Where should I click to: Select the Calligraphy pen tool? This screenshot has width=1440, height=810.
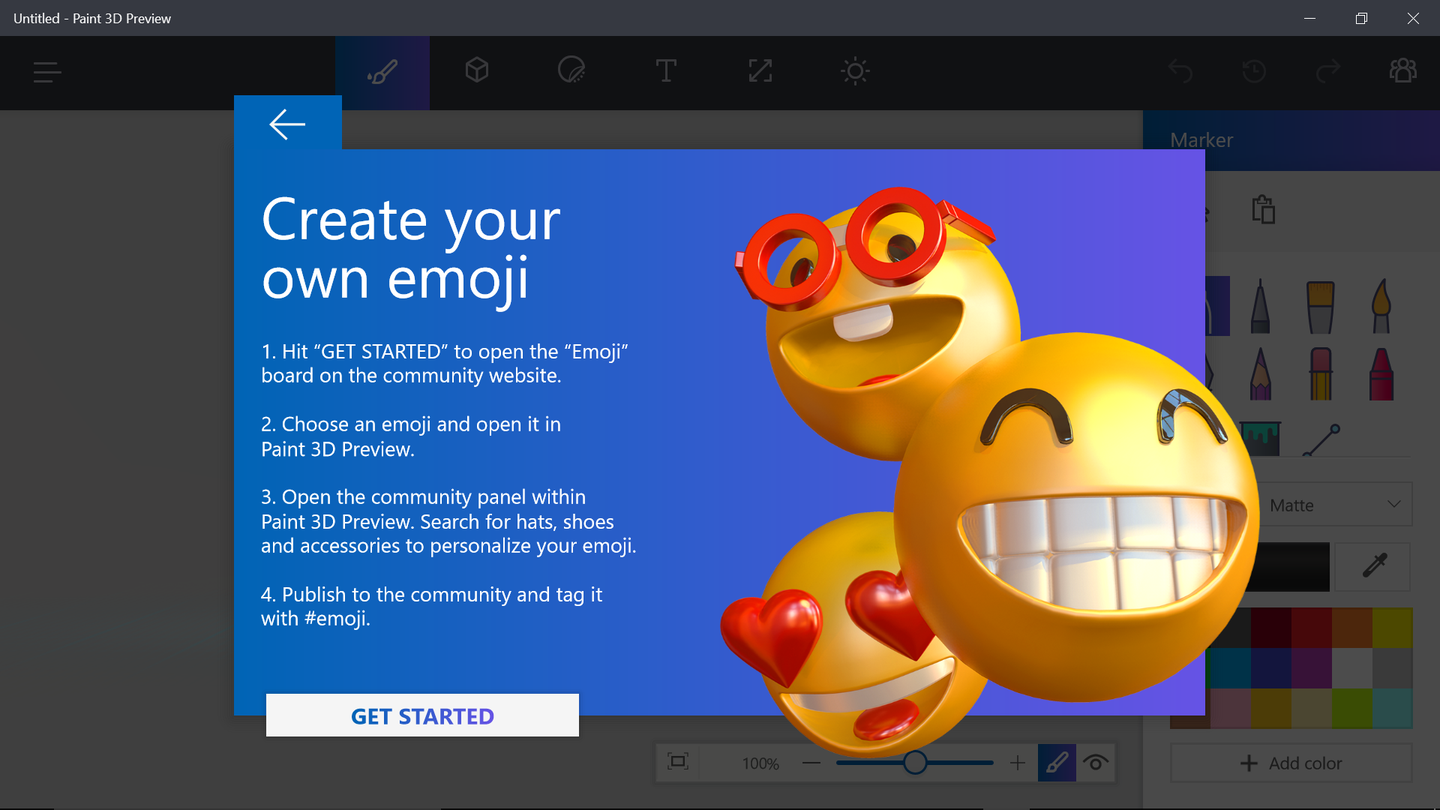click(1261, 306)
